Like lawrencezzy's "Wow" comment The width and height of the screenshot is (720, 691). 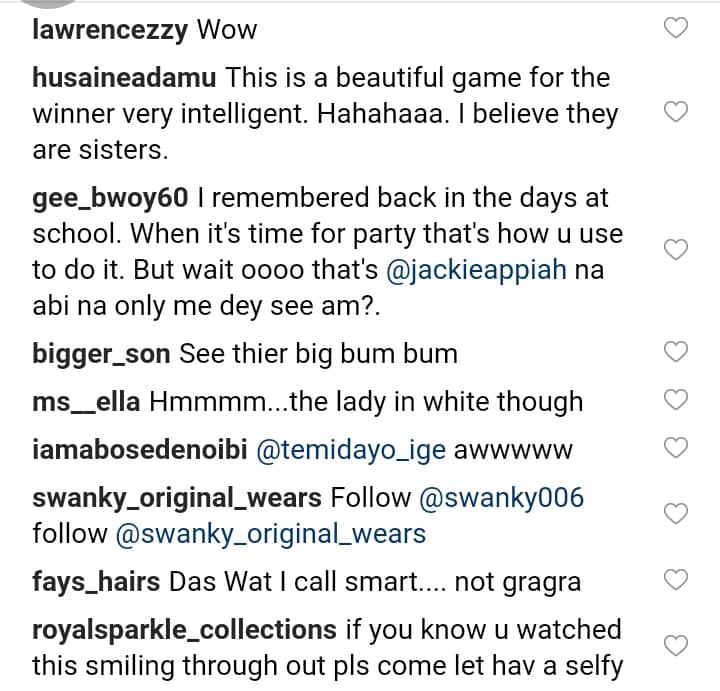pos(677,29)
